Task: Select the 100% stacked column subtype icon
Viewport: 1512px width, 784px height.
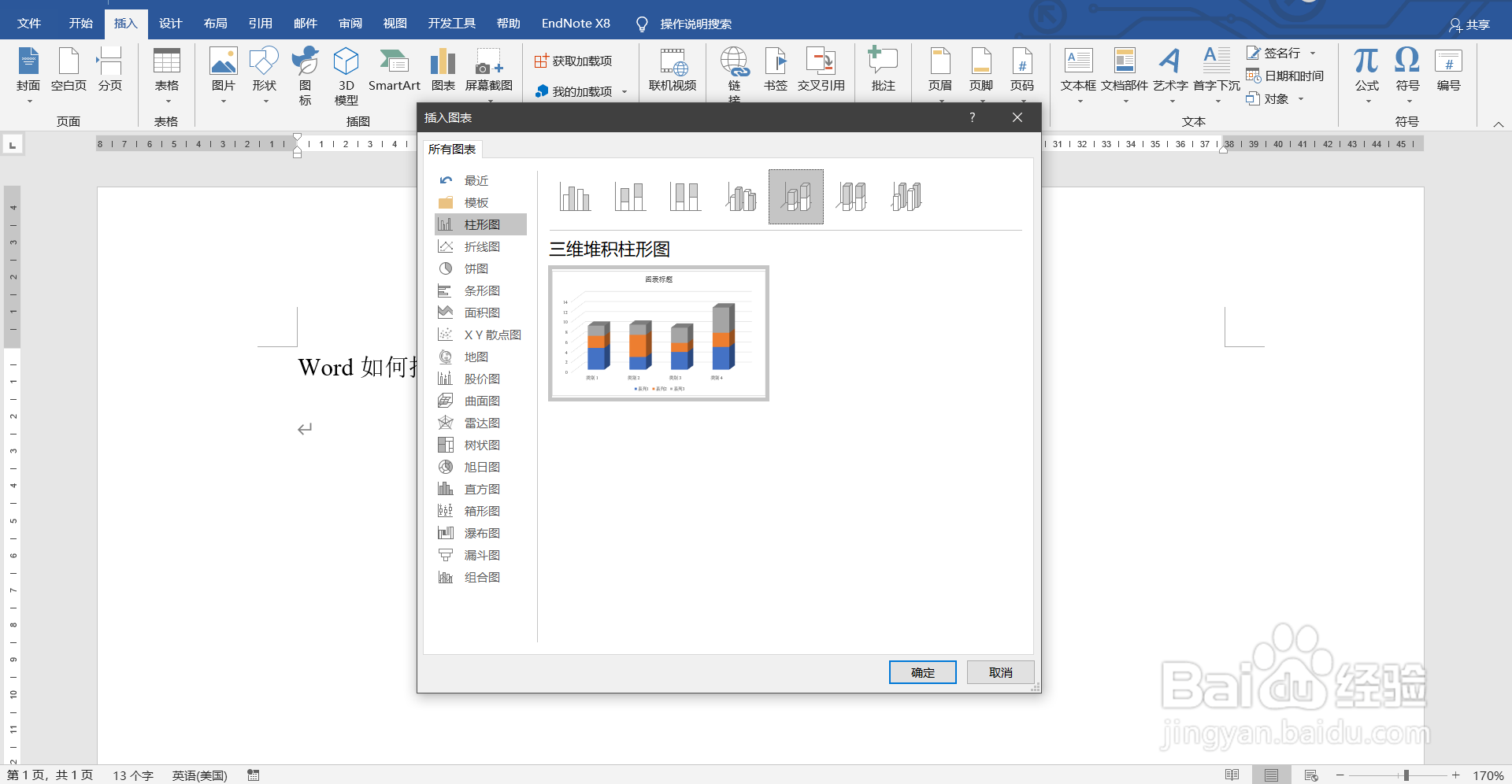Action: [x=685, y=197]
